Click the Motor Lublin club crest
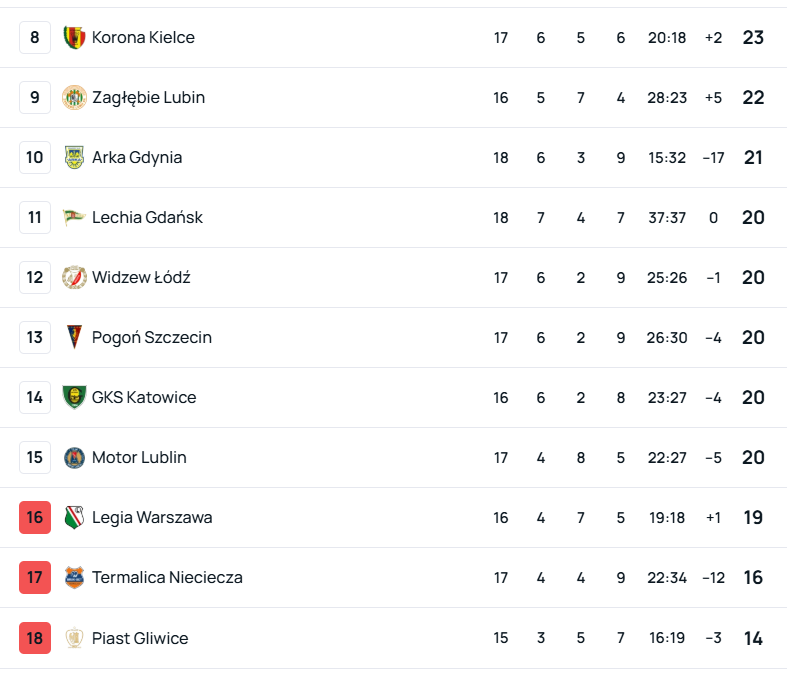Screen dimensions: 787x677 (x=74, y=458)
